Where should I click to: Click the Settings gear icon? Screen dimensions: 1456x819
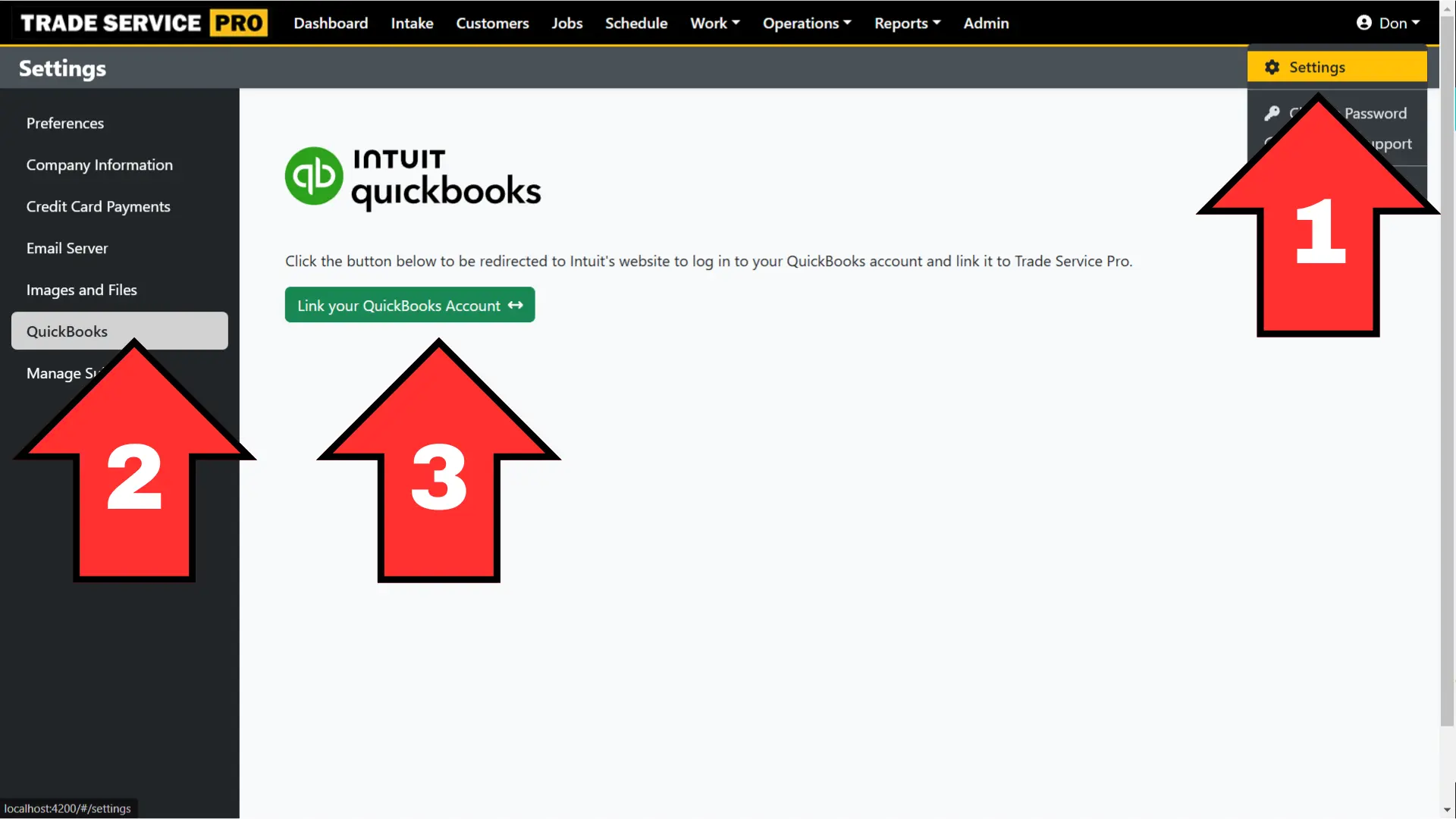point(1271,67)
